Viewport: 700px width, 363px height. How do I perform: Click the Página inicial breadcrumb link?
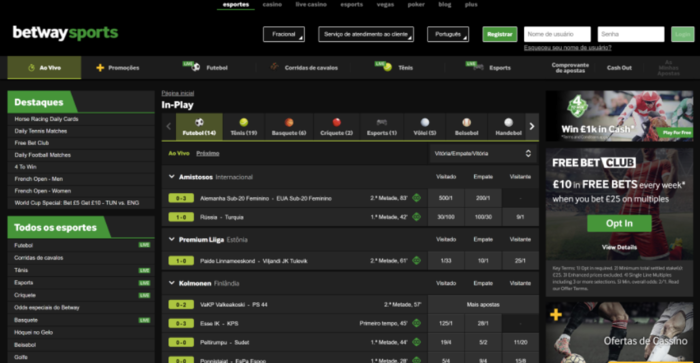[x=178, y=93]
